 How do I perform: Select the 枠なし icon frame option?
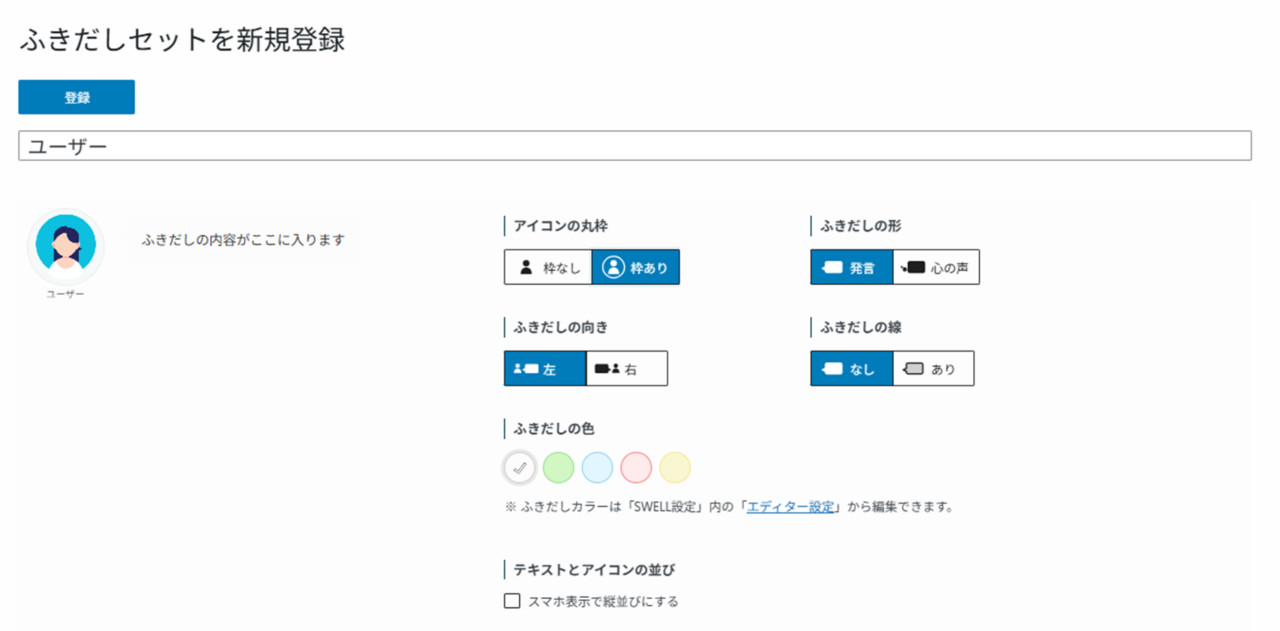click(x=548, y=267)
